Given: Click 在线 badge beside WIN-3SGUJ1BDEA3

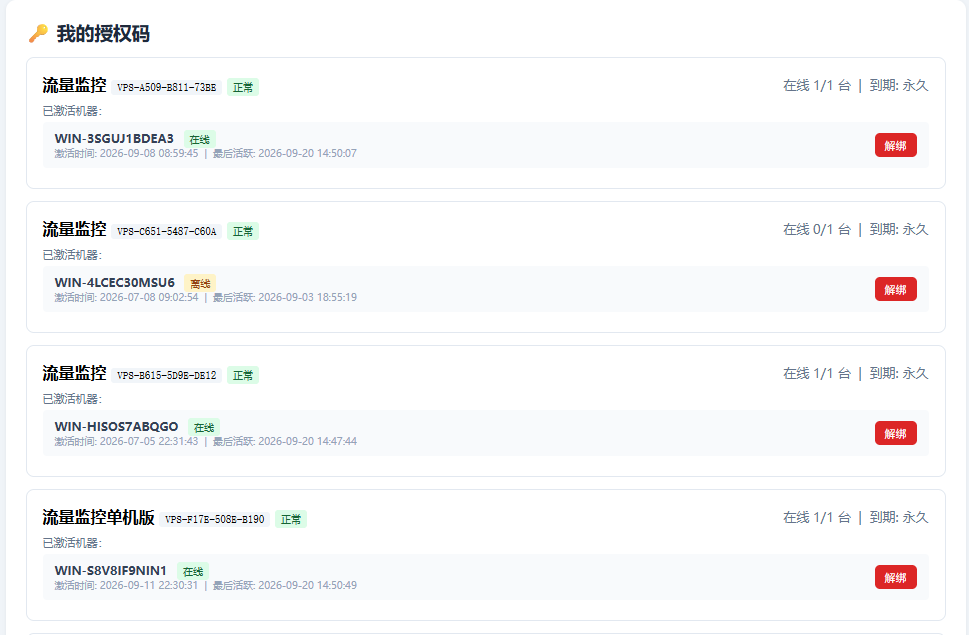Looking at the screenshot, I should 200,139.
